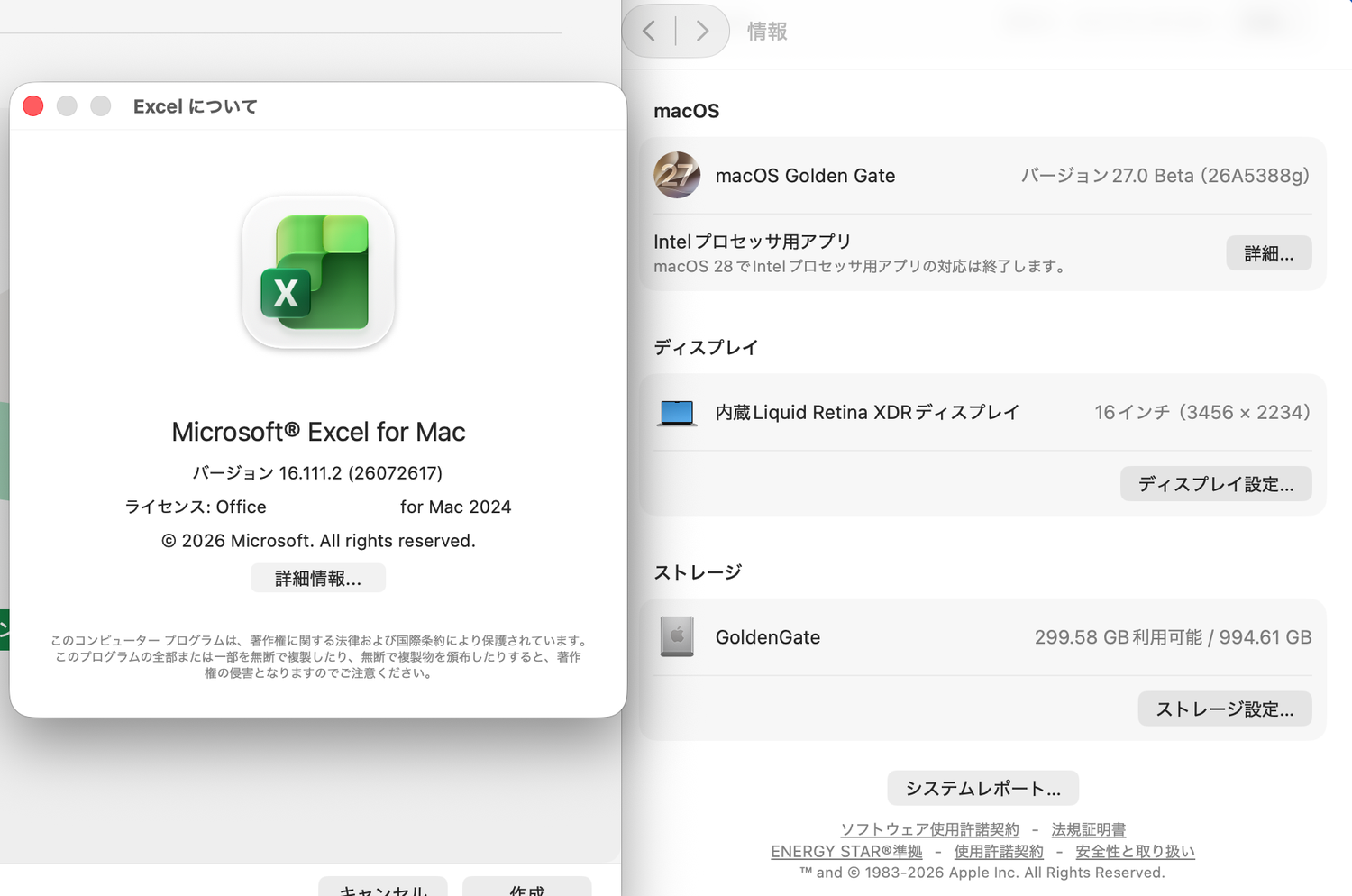Open 詳細情報... in Excel About dialog
The width and height of the screenshot is (1352, 896).
pos(318,578)
